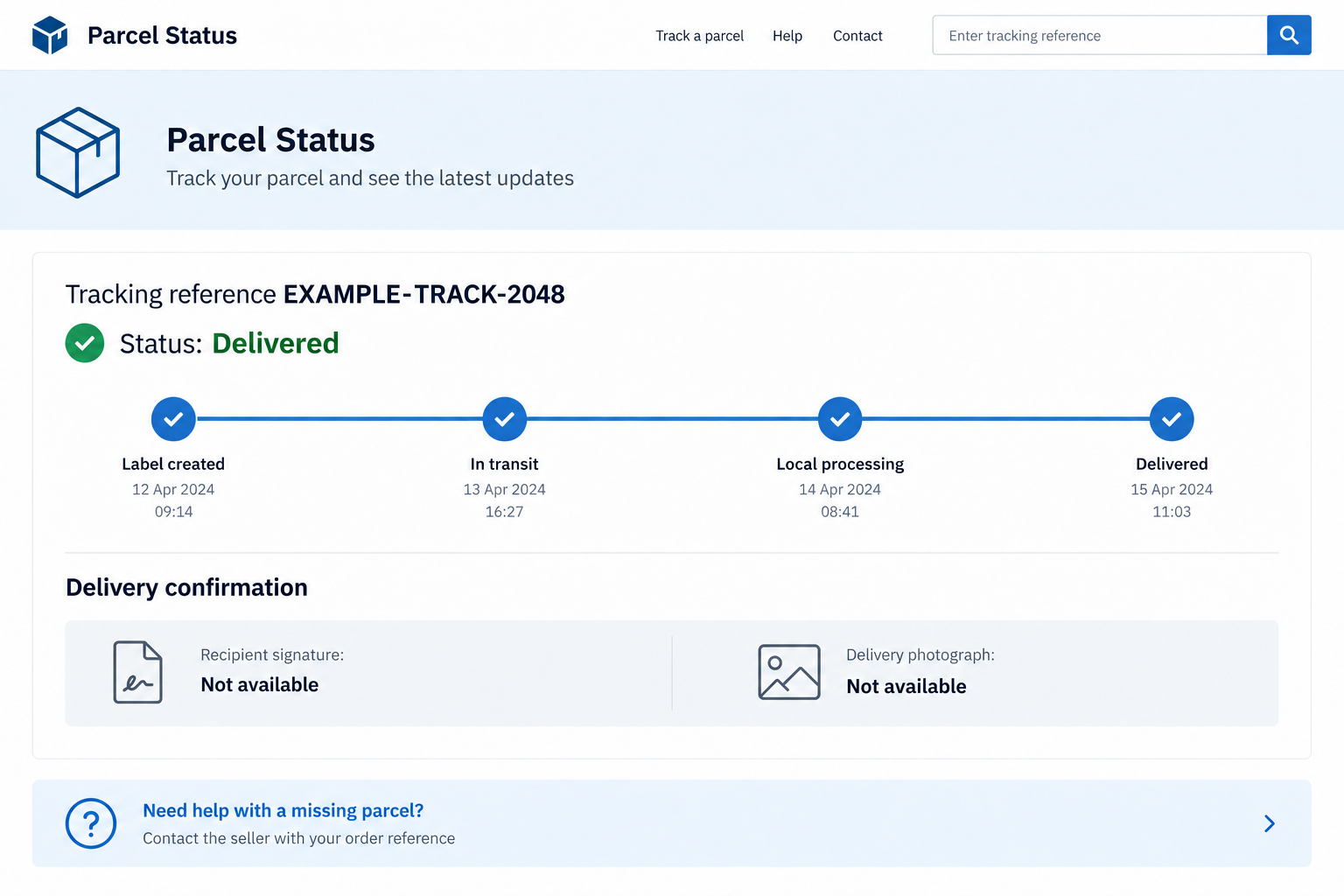
Task: Click Not available under Recipient signature
Action: (260, 684)
